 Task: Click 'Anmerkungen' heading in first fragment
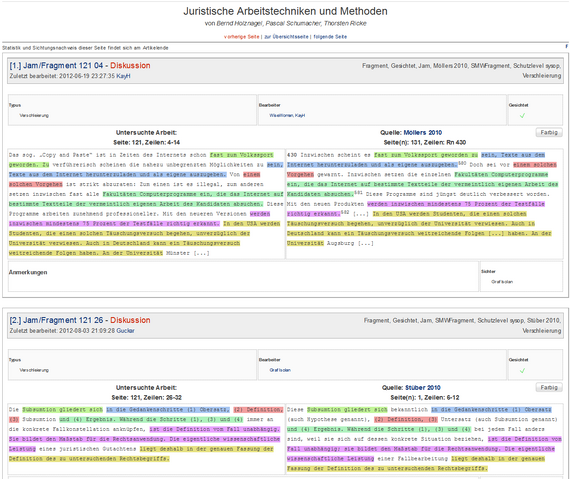tap(28, 272)
